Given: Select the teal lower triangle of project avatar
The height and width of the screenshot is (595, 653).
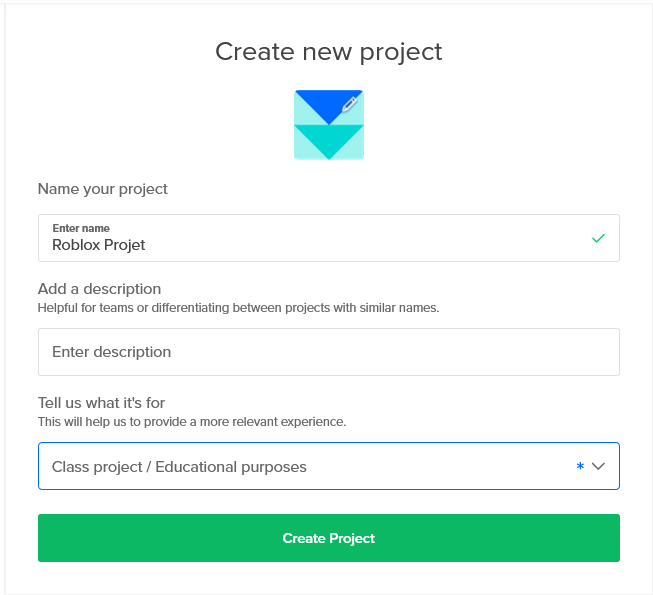Looking at the screenshot, I should click(329, 142).
